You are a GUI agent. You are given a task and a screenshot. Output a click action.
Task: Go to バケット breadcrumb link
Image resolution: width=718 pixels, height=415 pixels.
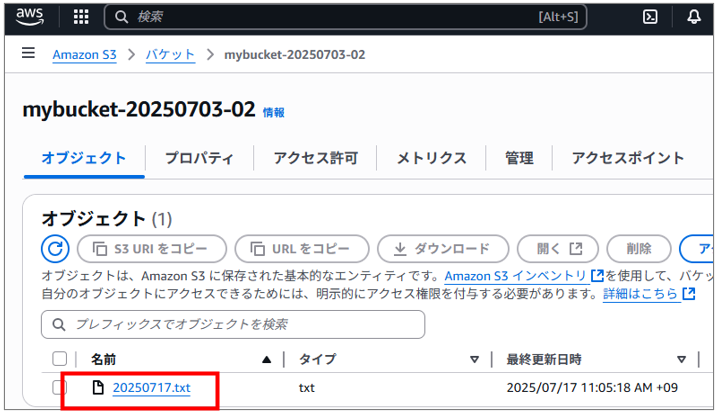[x=170, y=55]
